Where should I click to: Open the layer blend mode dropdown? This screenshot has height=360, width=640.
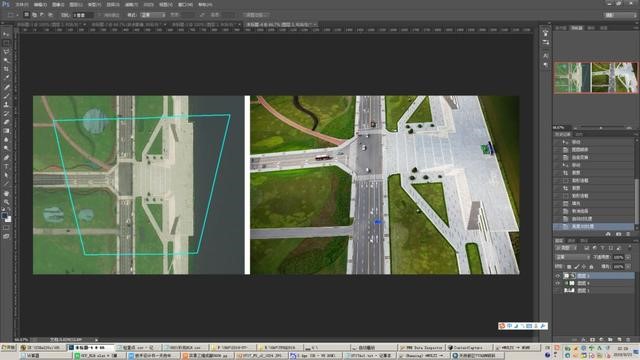(x=572, y=257)
